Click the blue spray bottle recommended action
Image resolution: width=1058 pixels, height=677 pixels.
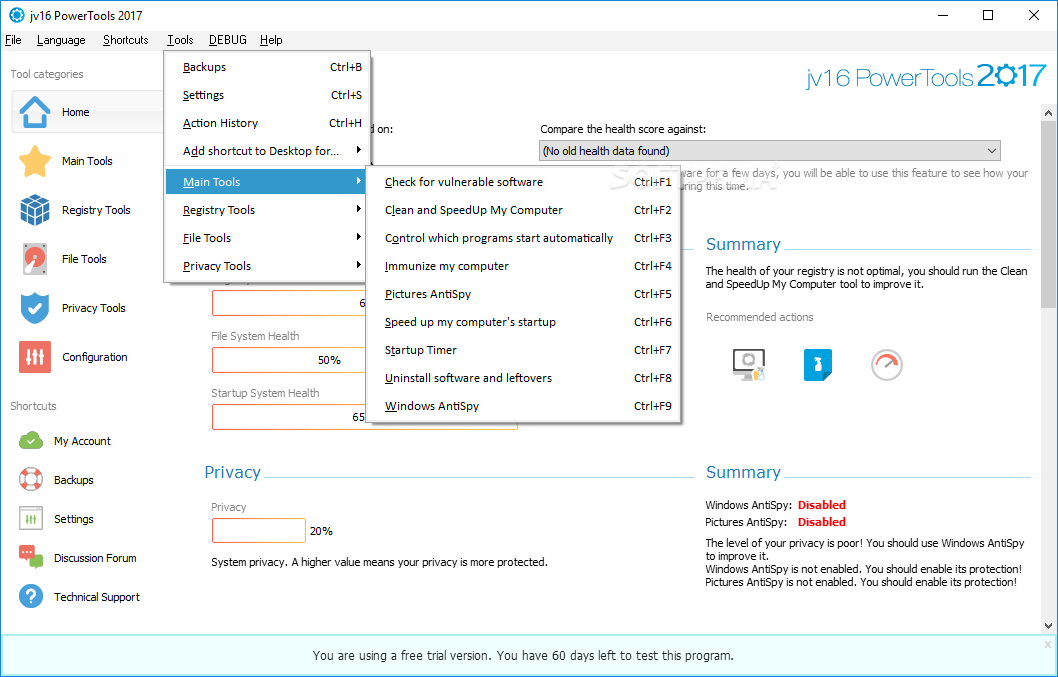point(818,365)
